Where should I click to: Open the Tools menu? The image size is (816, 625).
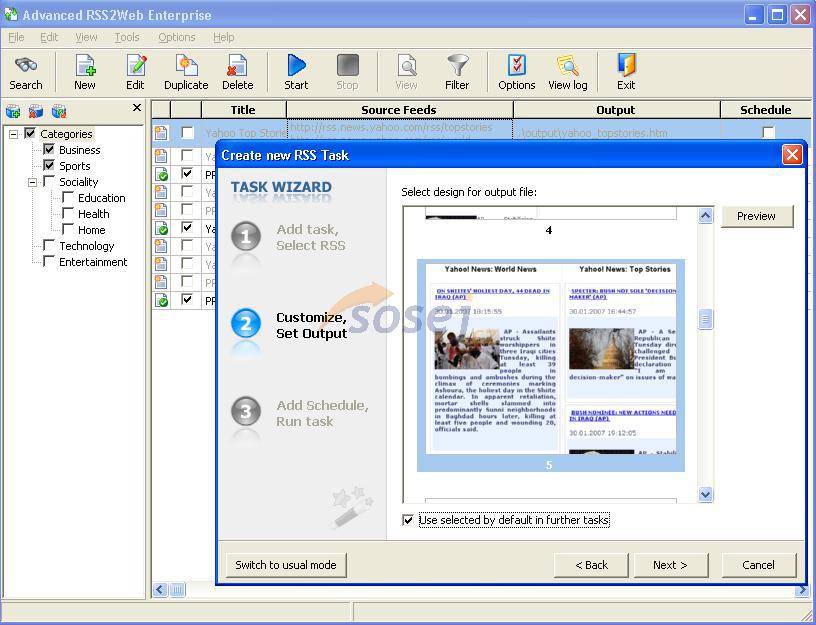pyautogui.click(x=127, y=37)
